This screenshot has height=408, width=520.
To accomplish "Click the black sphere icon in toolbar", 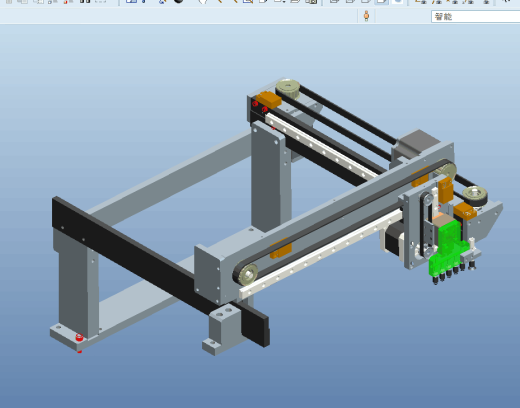I will pyautogui.click(x=179, y=1).
